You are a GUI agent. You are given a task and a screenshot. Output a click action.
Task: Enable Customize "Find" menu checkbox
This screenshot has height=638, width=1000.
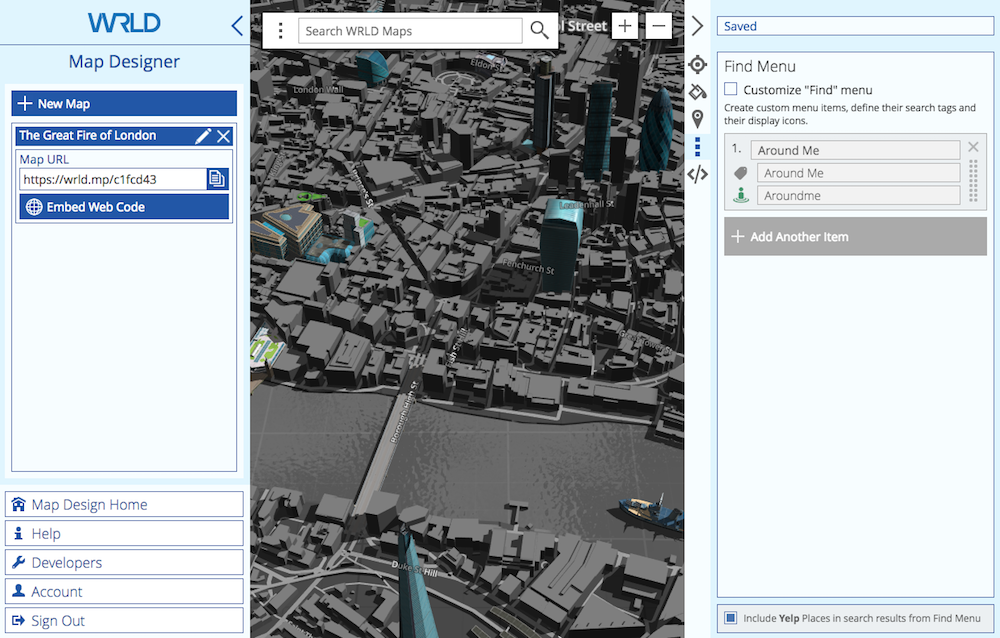(x=731, y=89)
